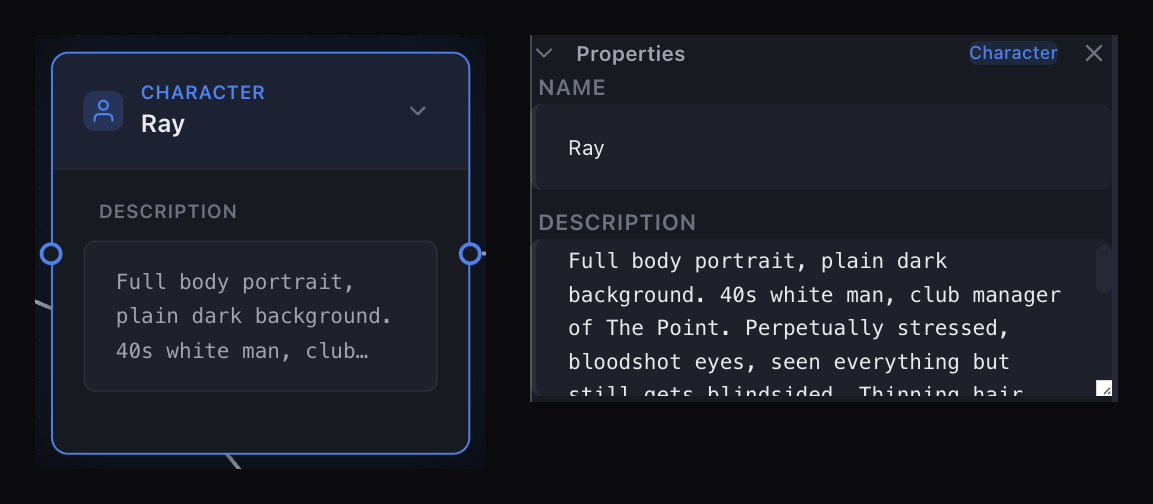The width and height of the screenshot is (1153, 504).
Task: Click the description preview box in Ray node
Action: [x=260, y=316]
